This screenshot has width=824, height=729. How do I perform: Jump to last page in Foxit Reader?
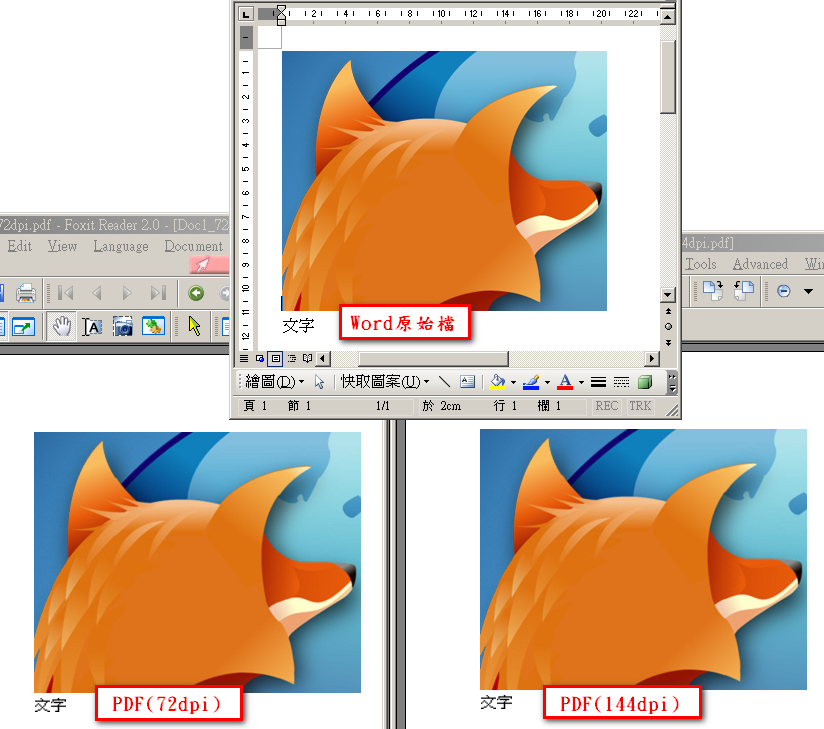(158, 293)
